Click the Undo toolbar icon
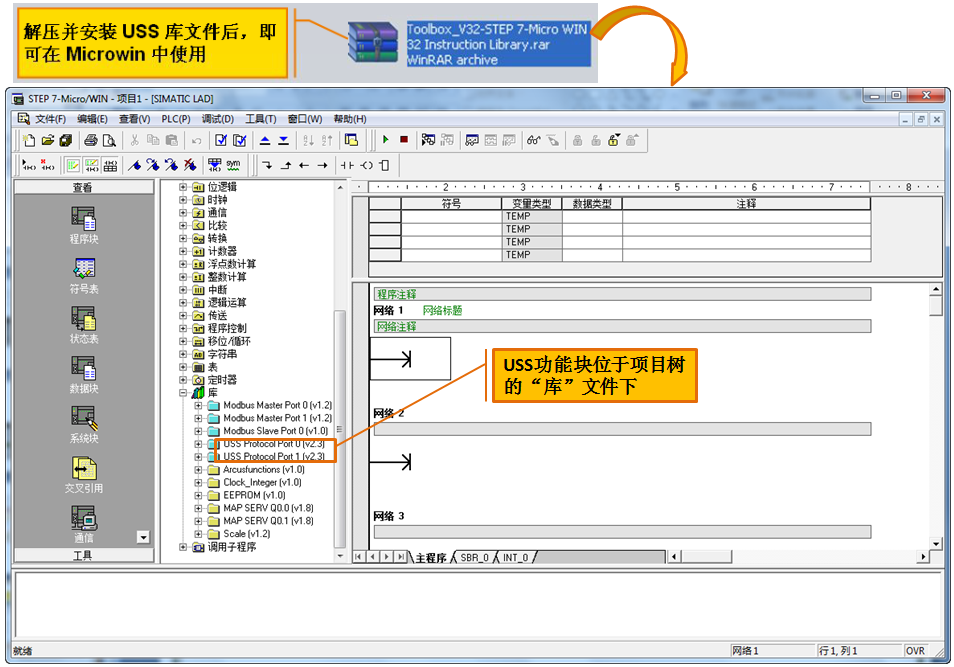This screenshot has width=954, height=667. click(x=197, y=141)
